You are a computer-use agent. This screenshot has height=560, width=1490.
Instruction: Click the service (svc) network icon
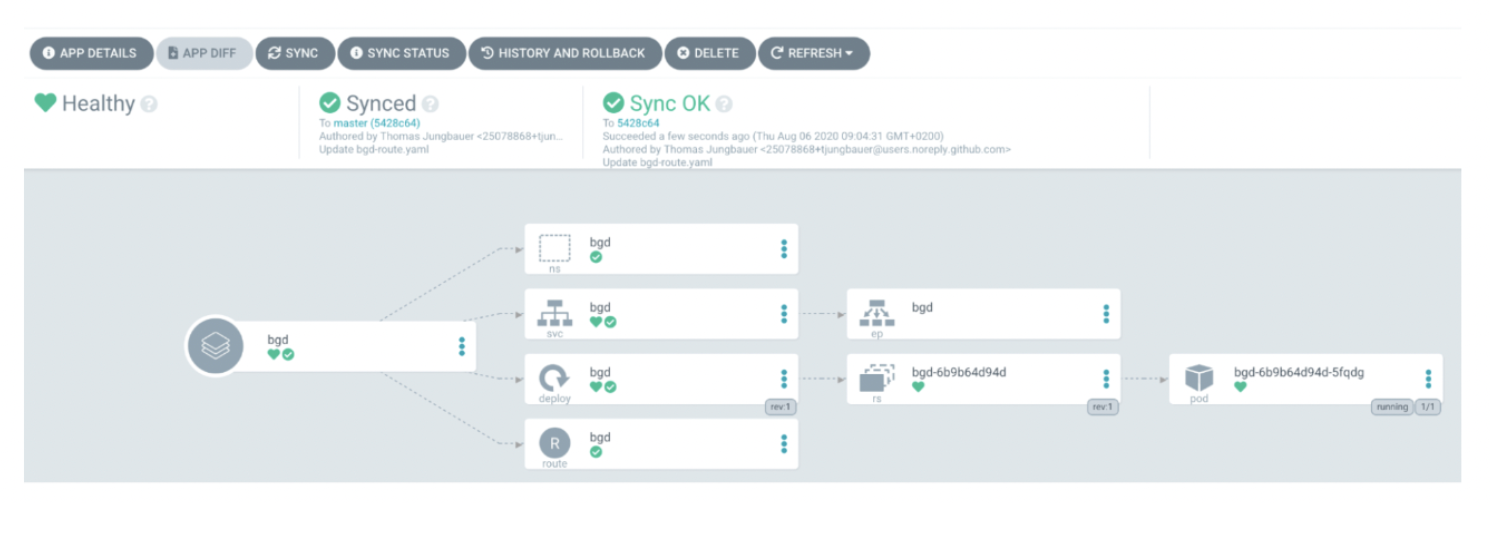(x=554, y=312)
